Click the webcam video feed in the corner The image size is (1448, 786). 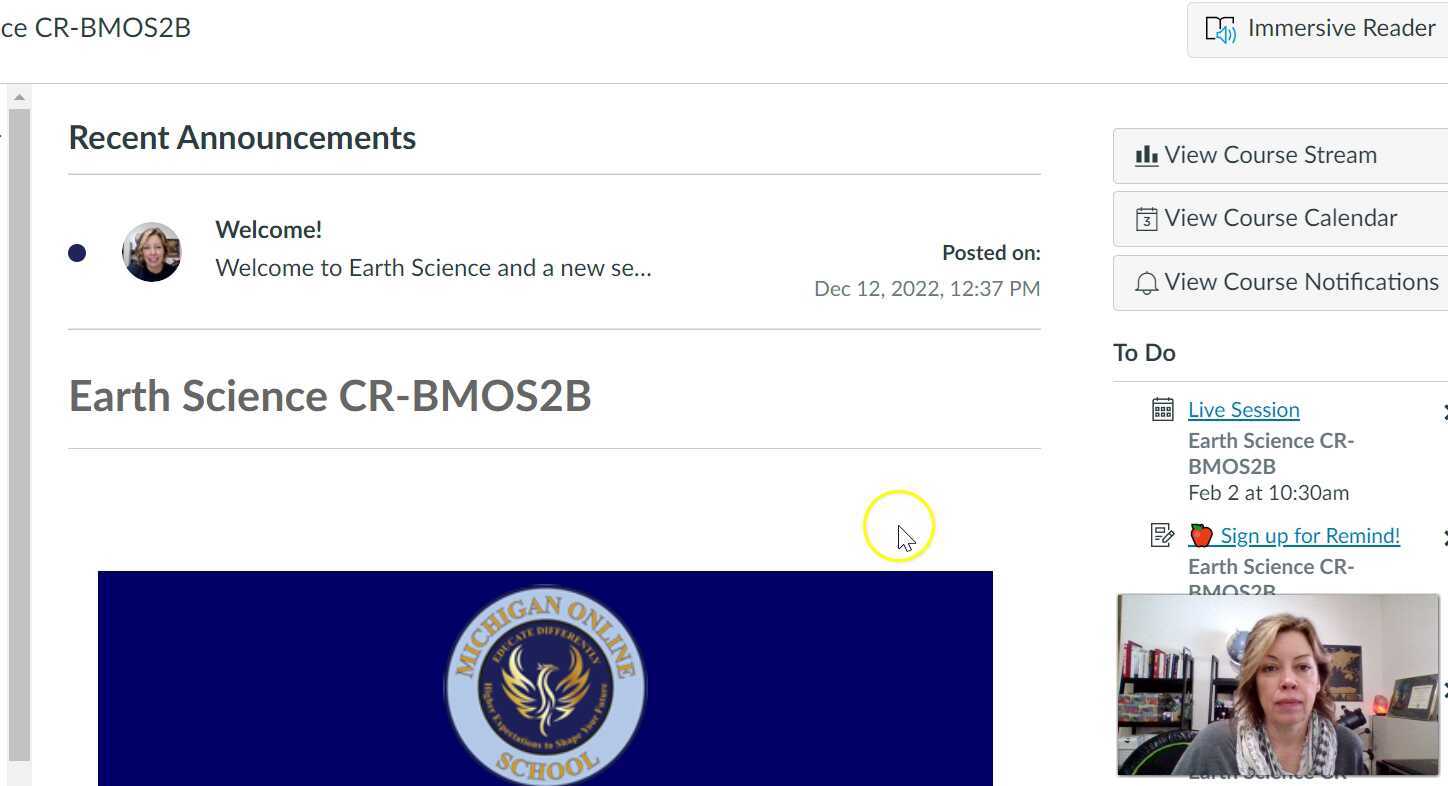1280,684
